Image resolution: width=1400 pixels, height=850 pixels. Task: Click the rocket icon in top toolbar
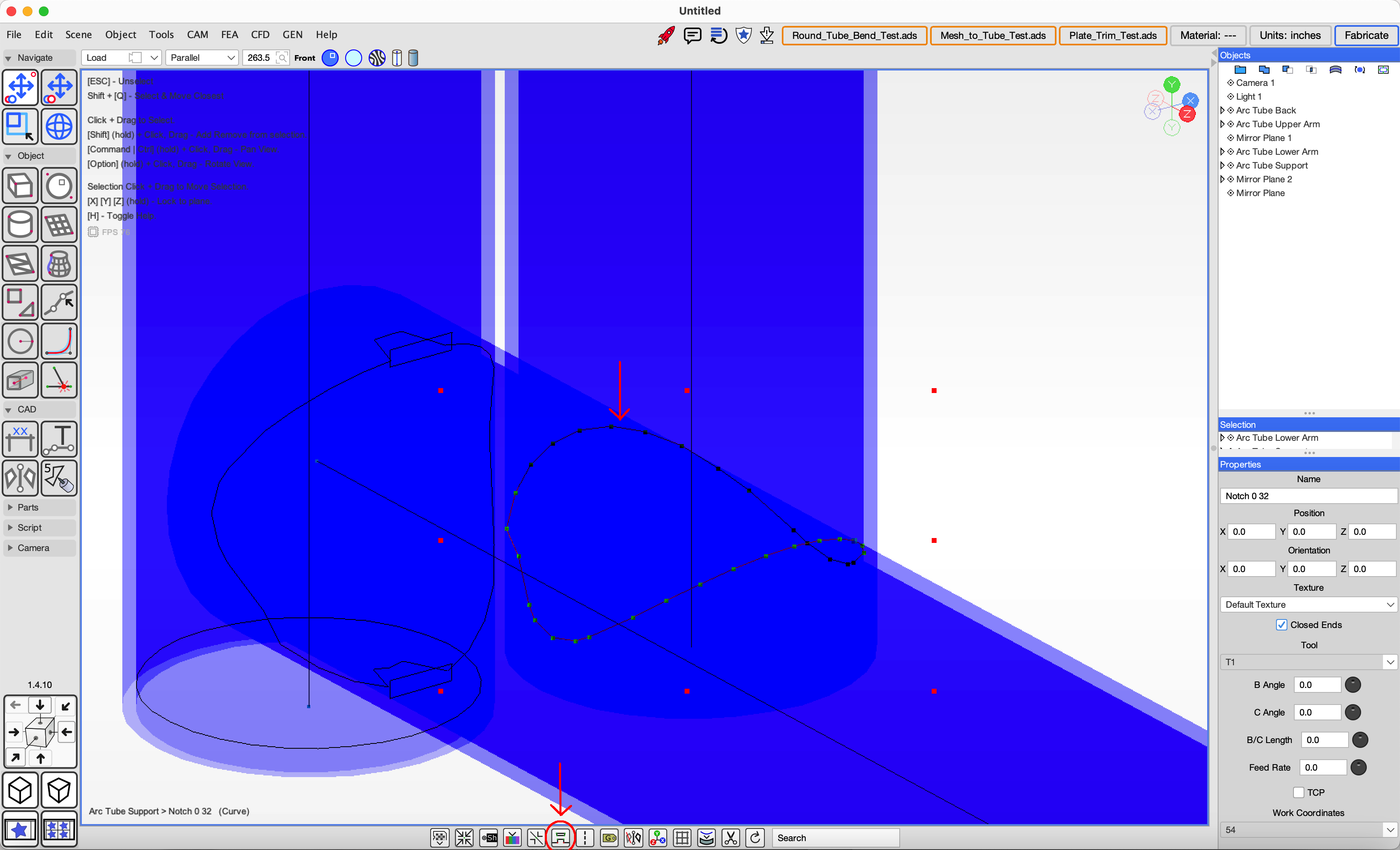[x=666, y=35]
